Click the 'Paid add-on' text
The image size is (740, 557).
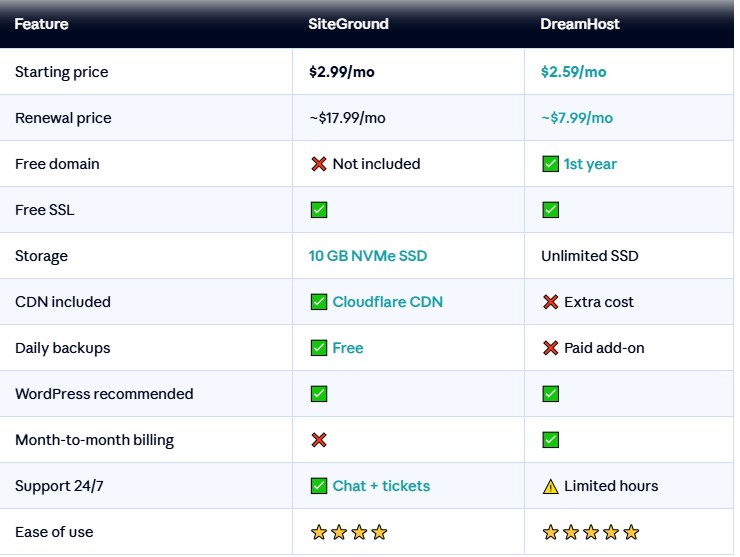point(604,348)
